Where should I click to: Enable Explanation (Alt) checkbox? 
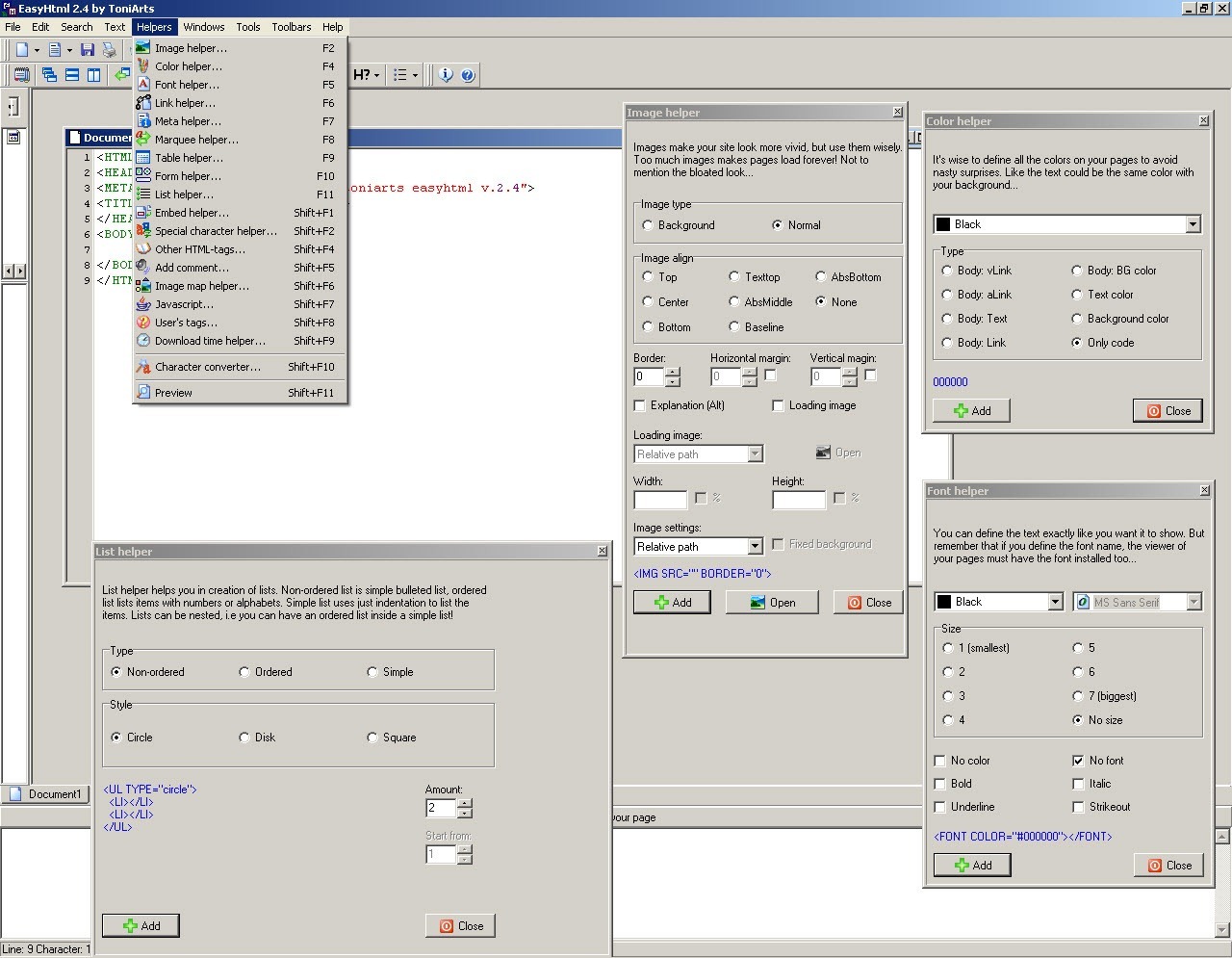640,405
